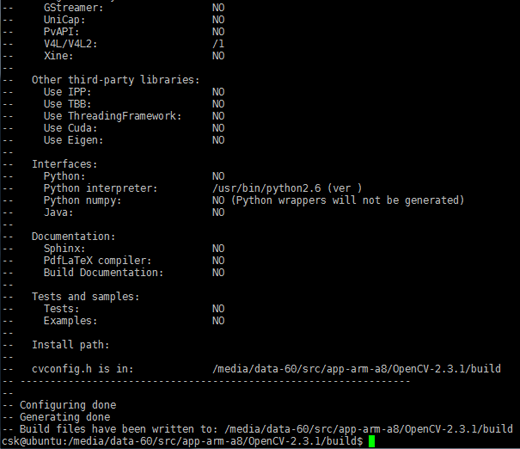Click the V4L/V4L2 value '/1'

218,44
